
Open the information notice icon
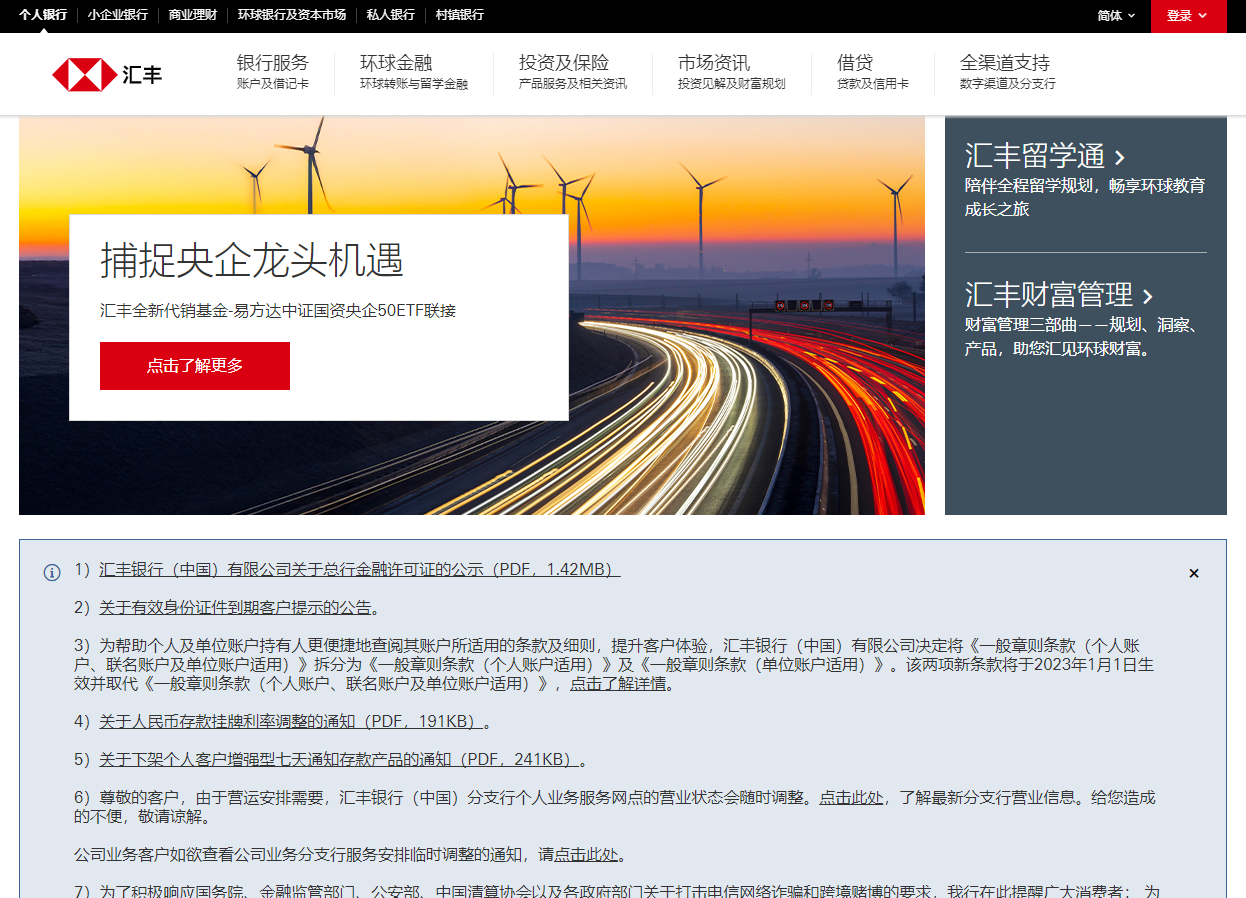click(x=50, y=572)
